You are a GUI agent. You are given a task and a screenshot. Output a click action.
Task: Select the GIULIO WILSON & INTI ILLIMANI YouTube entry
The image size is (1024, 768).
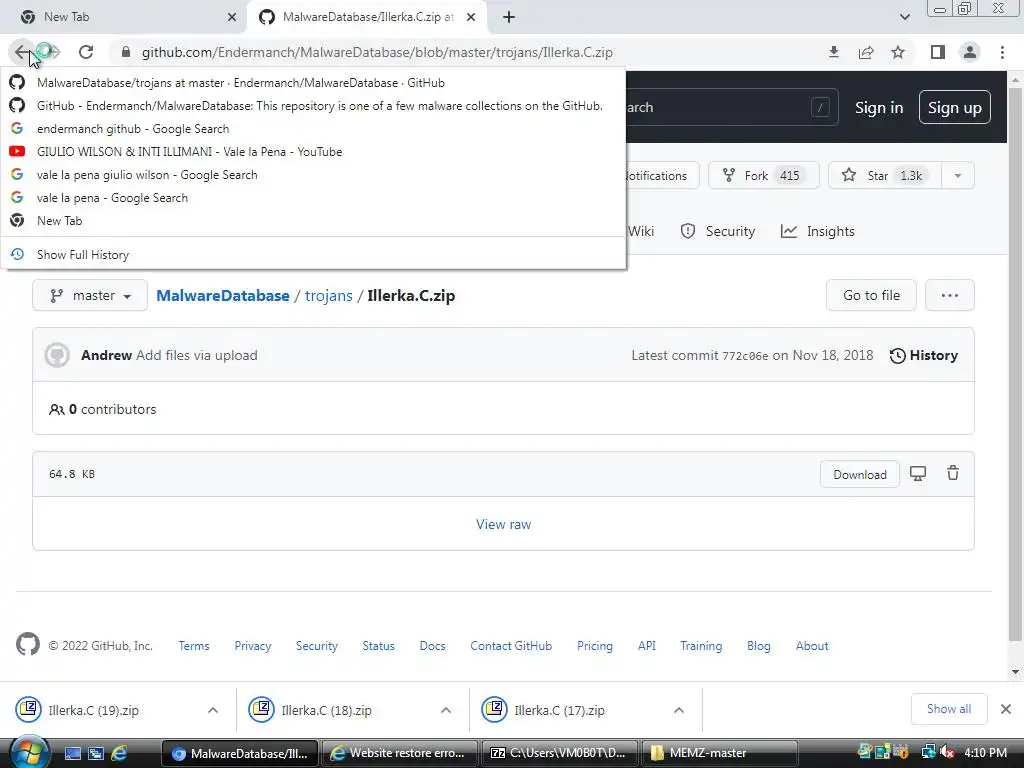pos(313,152)
